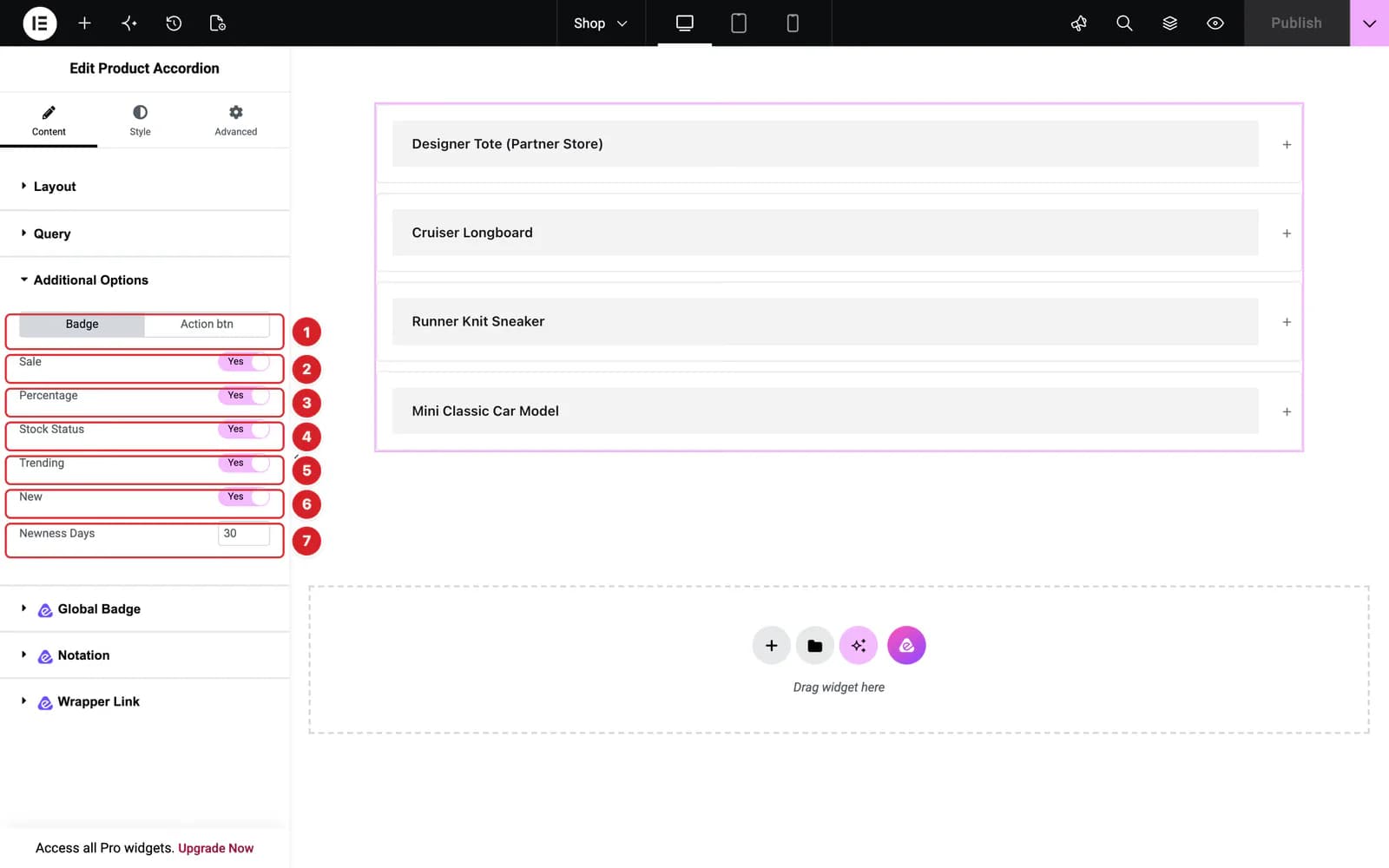This screenshot has height=868, width=1389.
Task: Select the Style tab
Action: point(140,121)
